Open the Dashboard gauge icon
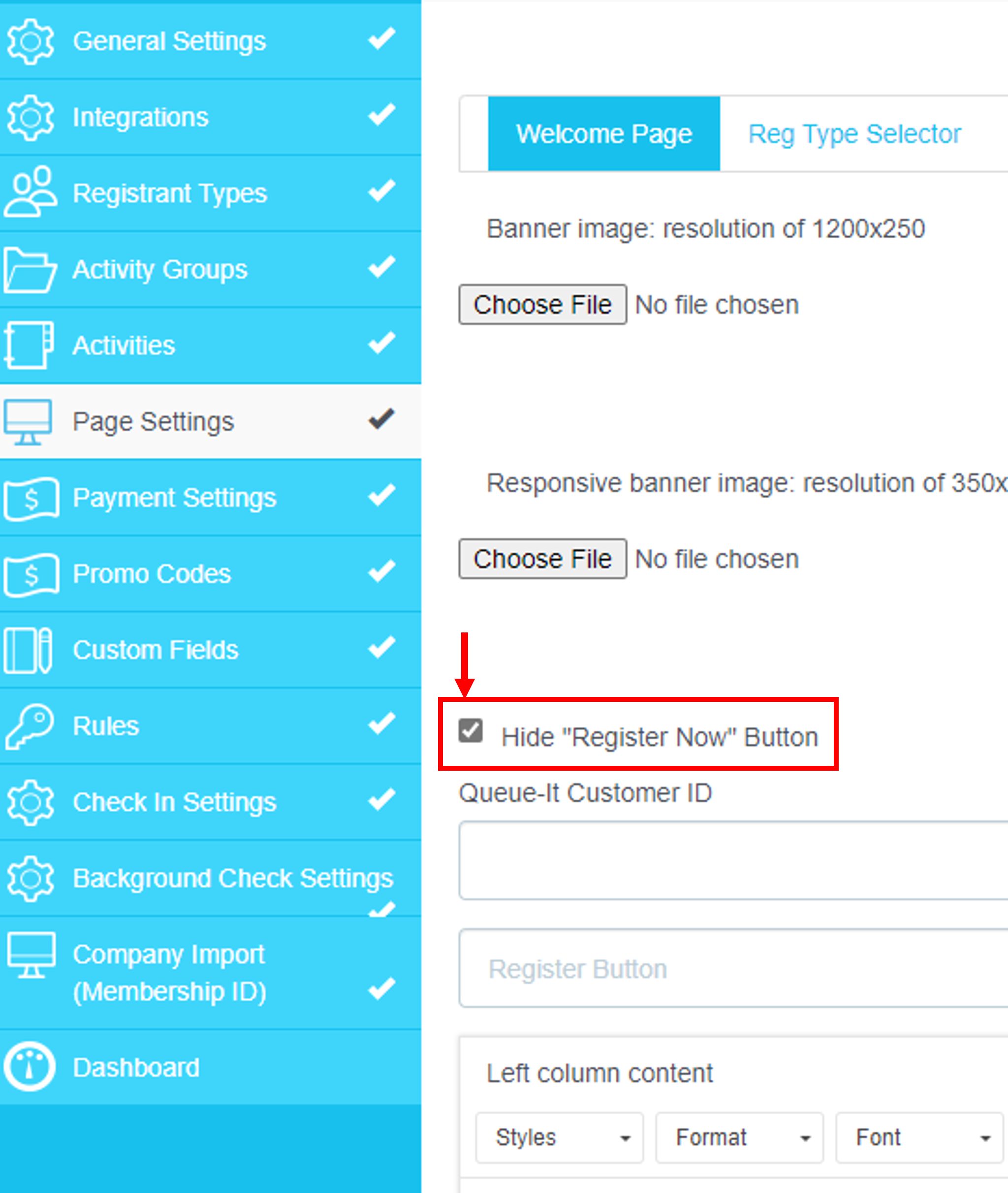Viewport: 1008px width, 1193px height. click(30, 1066)
